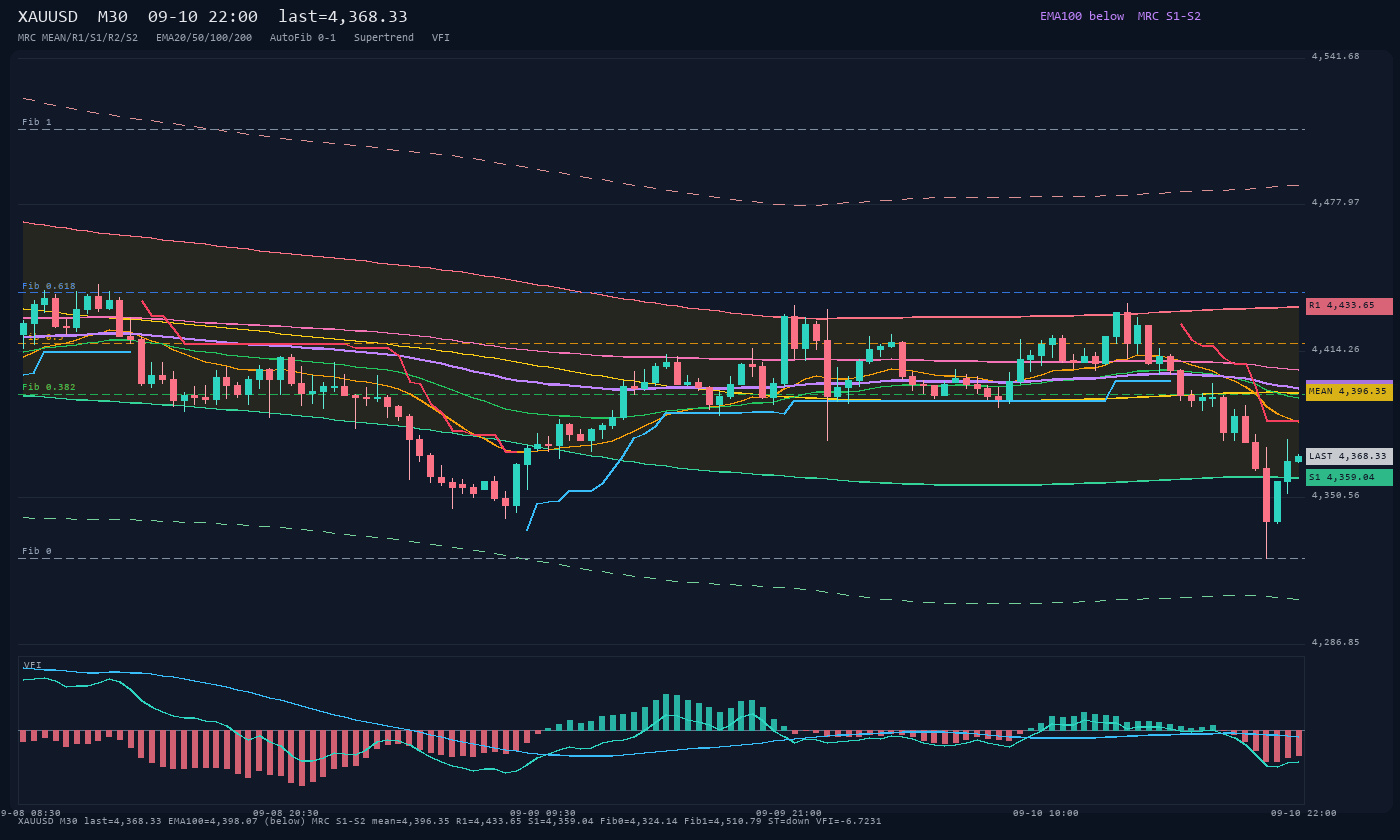Image resolution: width=1400 pixels, height=840 pixels.
Task: Click the 09-10 22:00 timestamp in header
Action: (x=203, y=16)
